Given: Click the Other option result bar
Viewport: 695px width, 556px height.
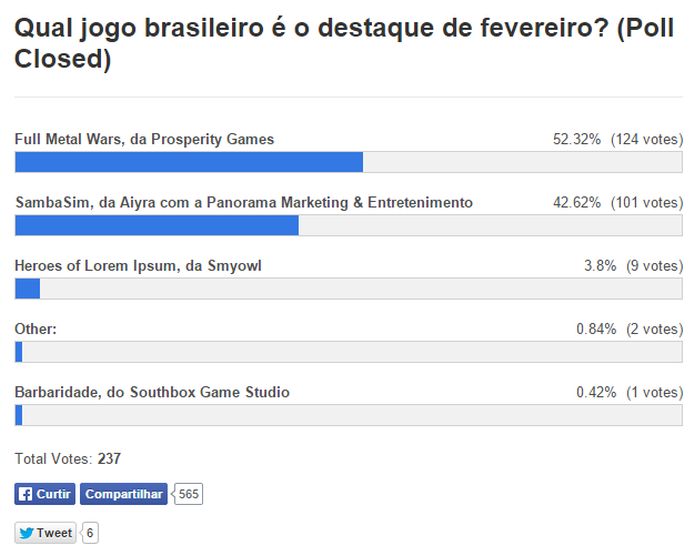Looking at the screenshot, I should pos(348,351).
